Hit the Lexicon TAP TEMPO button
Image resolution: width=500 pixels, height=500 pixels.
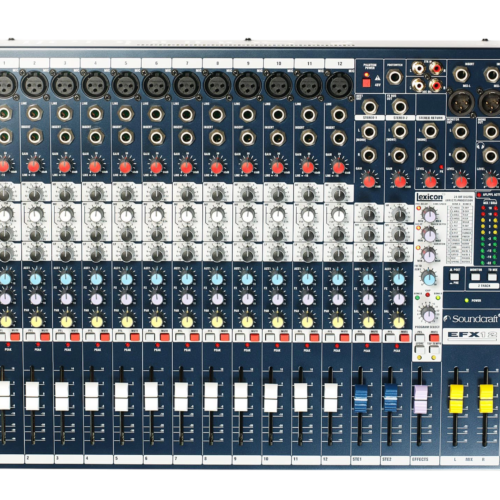(434, 350)
